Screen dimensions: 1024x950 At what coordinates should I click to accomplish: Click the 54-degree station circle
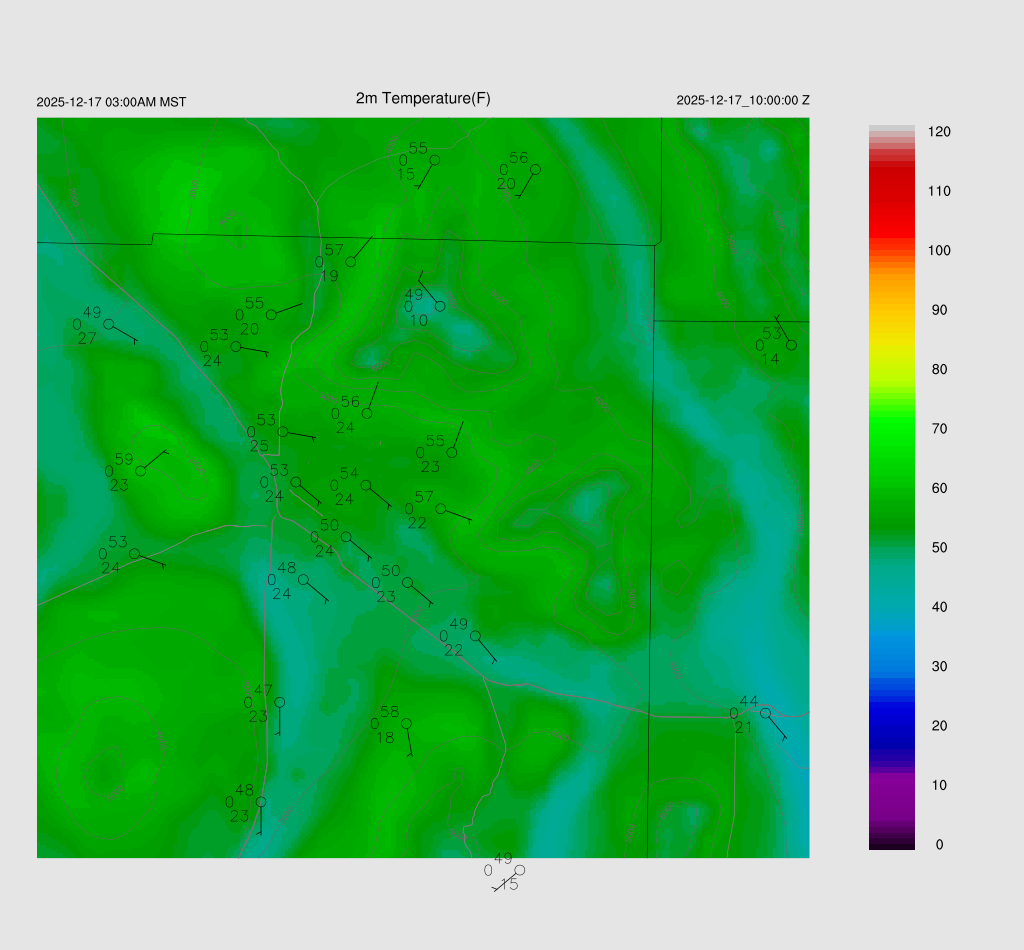point(366,485)
